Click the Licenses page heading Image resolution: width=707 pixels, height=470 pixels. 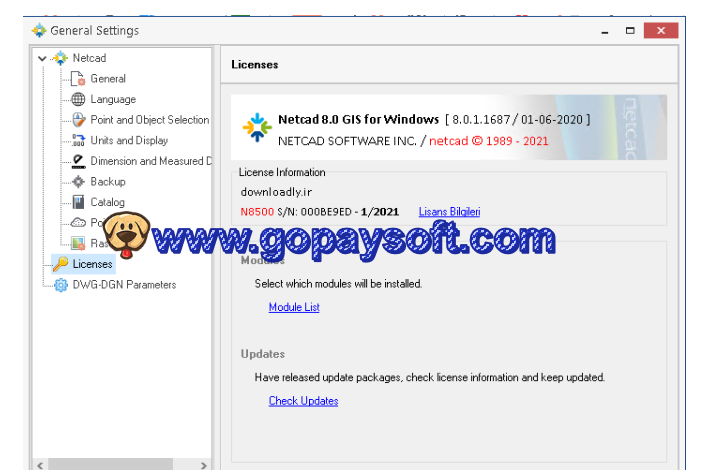tap(255, 65)
